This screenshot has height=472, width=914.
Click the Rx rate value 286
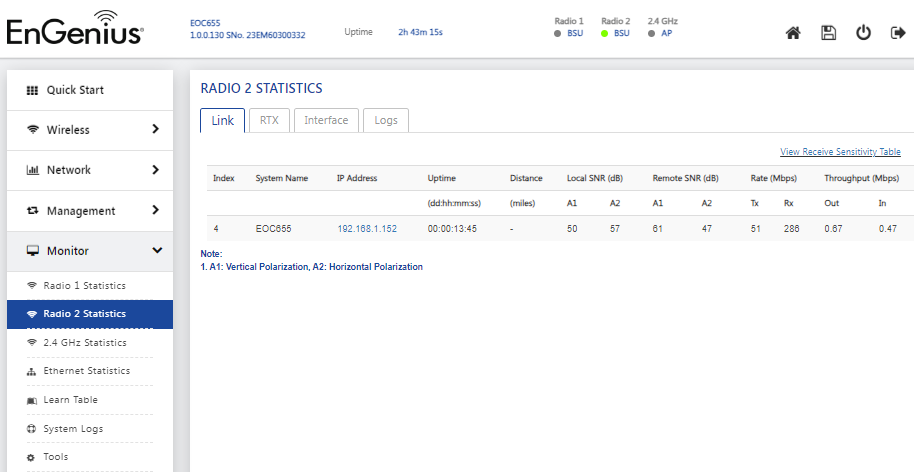(x=792, y=229)
